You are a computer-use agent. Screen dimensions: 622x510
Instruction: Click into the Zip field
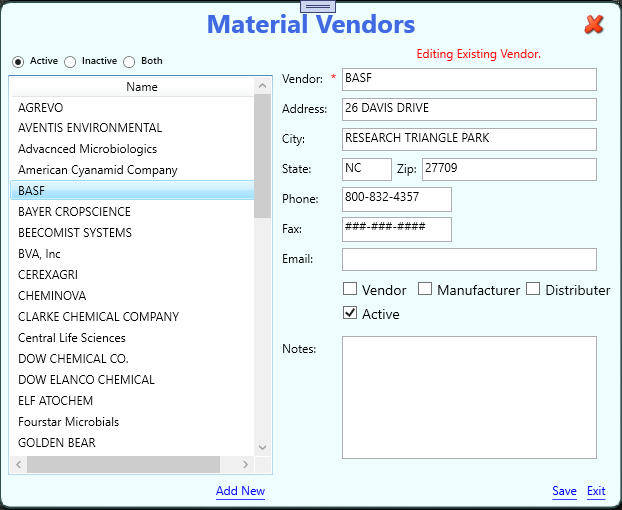(509, 169)
